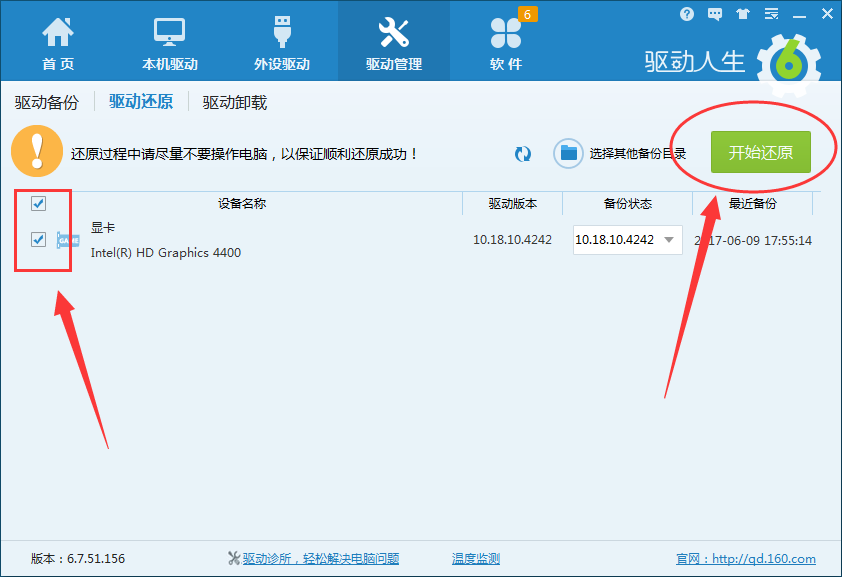Open the main menu dropdown in title bar

(x=769, y=13)
